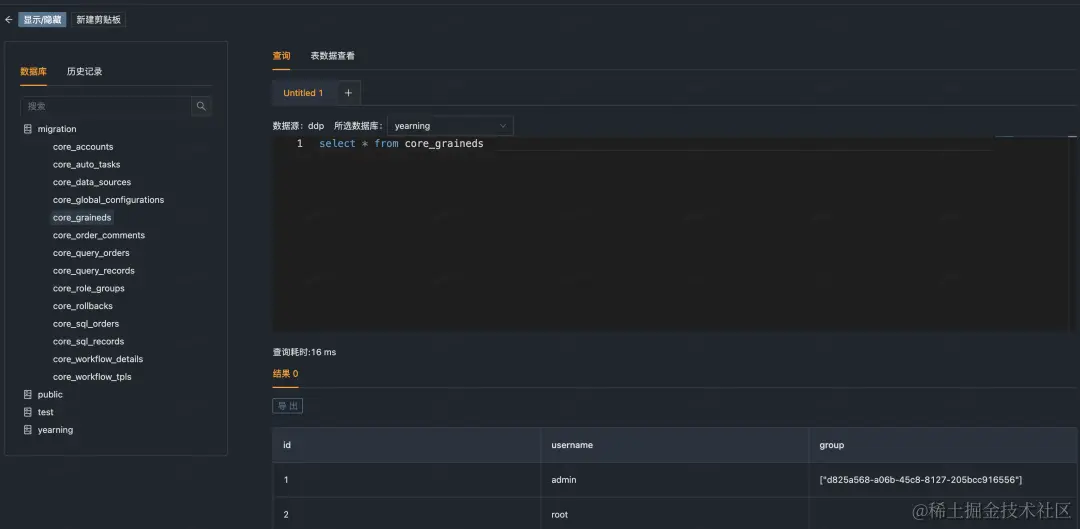The width and height of the screenshot is (1080, 529).
Task: Click the root username cell
Action: 675,513
